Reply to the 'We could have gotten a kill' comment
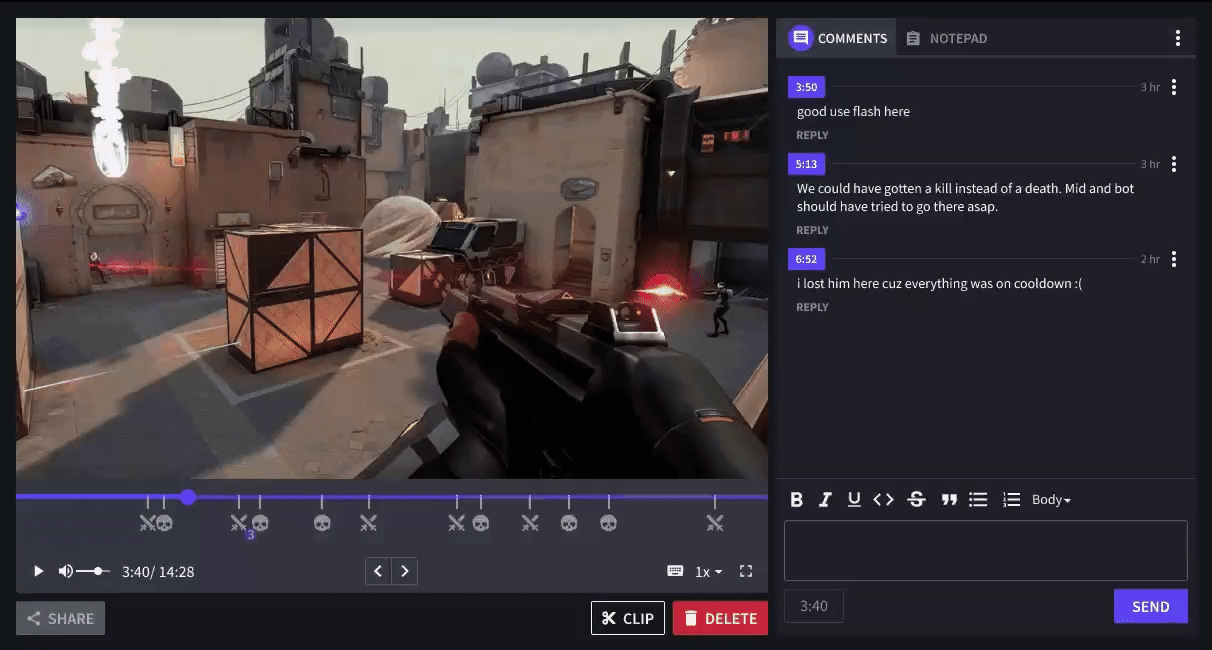 click(812, 230)
